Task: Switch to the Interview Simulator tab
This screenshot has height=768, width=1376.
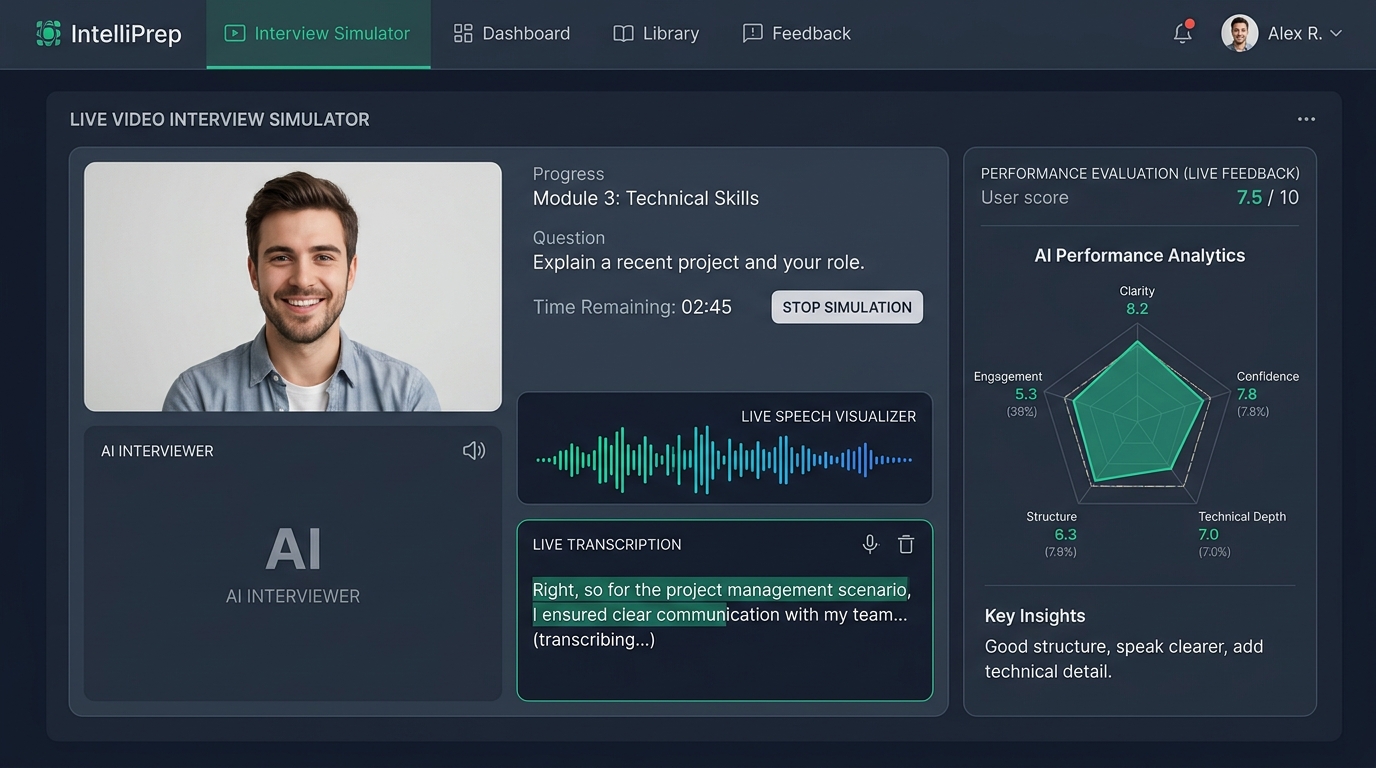Action: click(318, 33)
